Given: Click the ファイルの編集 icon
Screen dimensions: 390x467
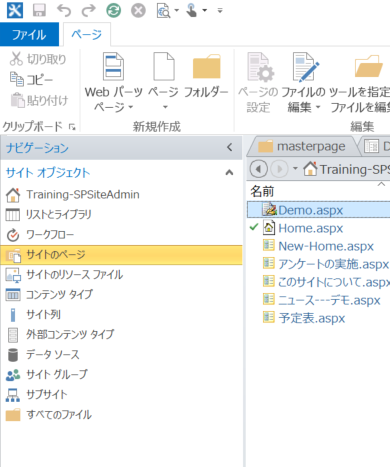Looking at the screenshot, I should [305, 67].
